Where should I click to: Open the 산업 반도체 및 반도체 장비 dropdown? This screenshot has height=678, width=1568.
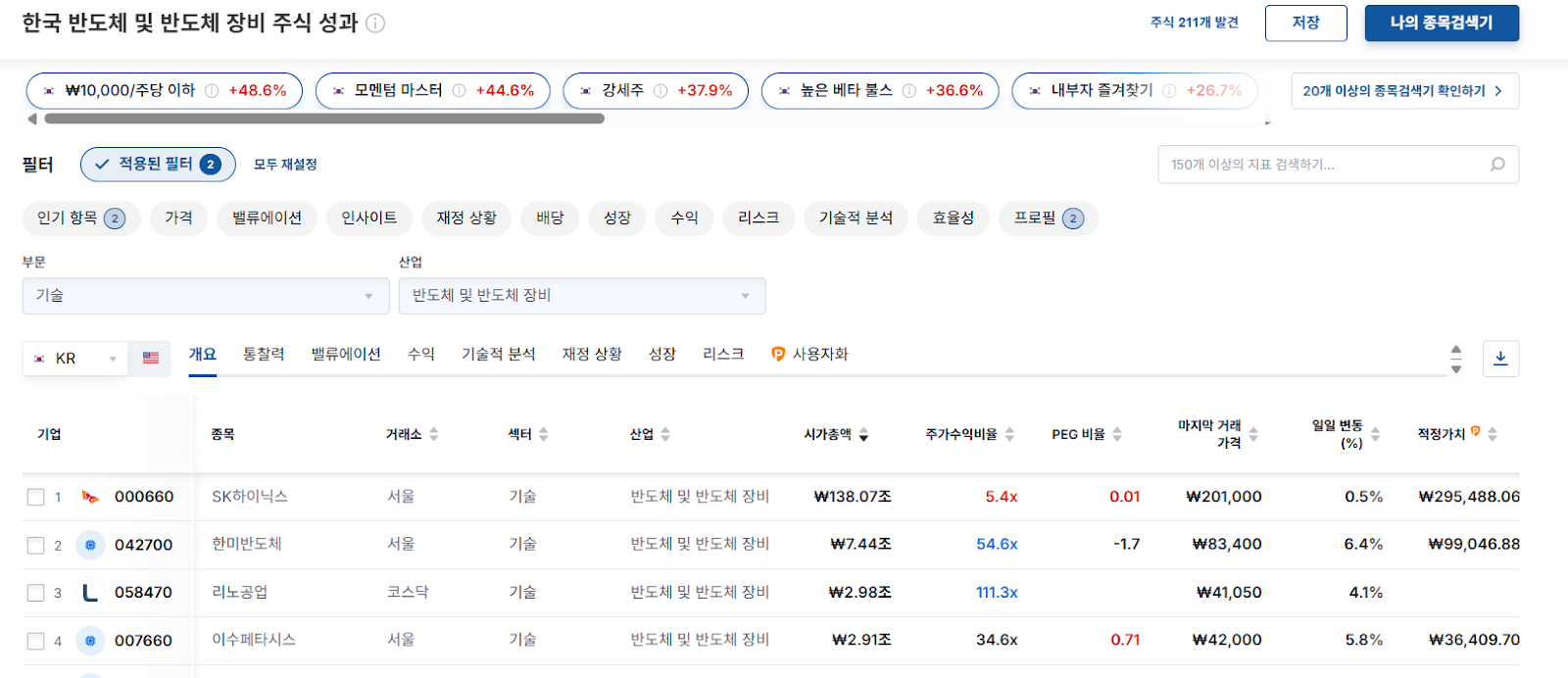coord(582,296)
